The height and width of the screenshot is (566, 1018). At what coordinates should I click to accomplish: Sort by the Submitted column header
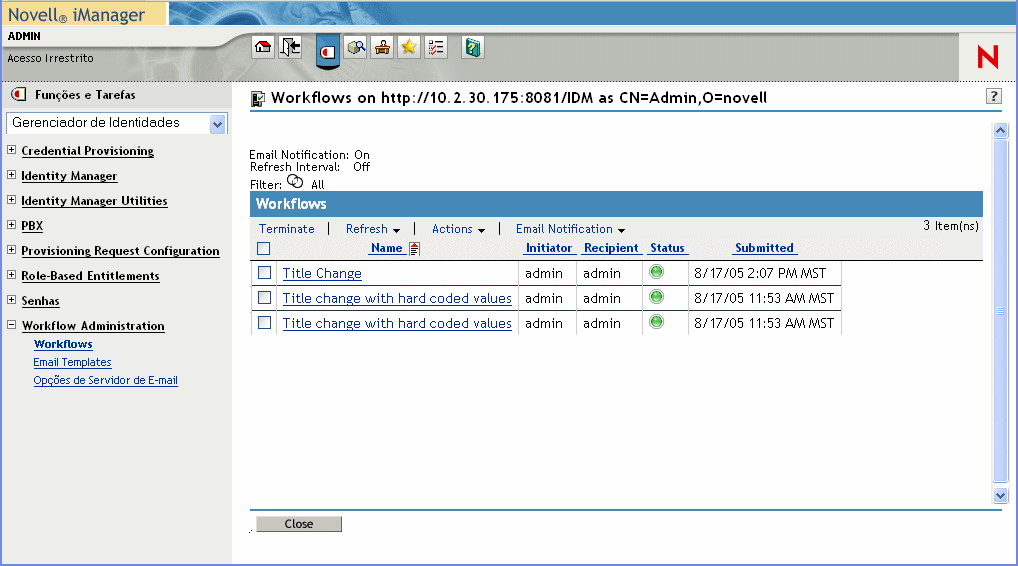tap(764, 248)
